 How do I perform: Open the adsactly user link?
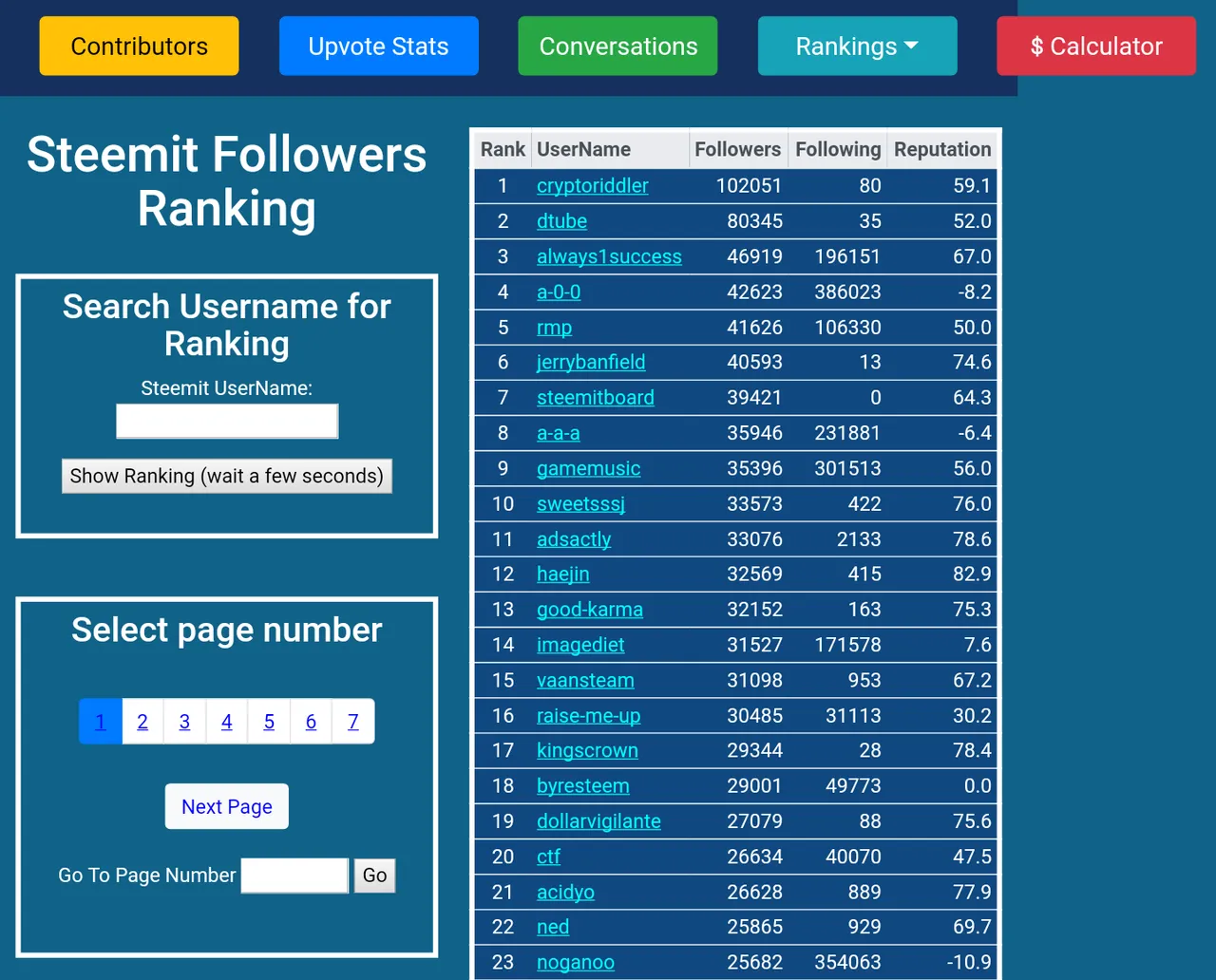[574, 539]
